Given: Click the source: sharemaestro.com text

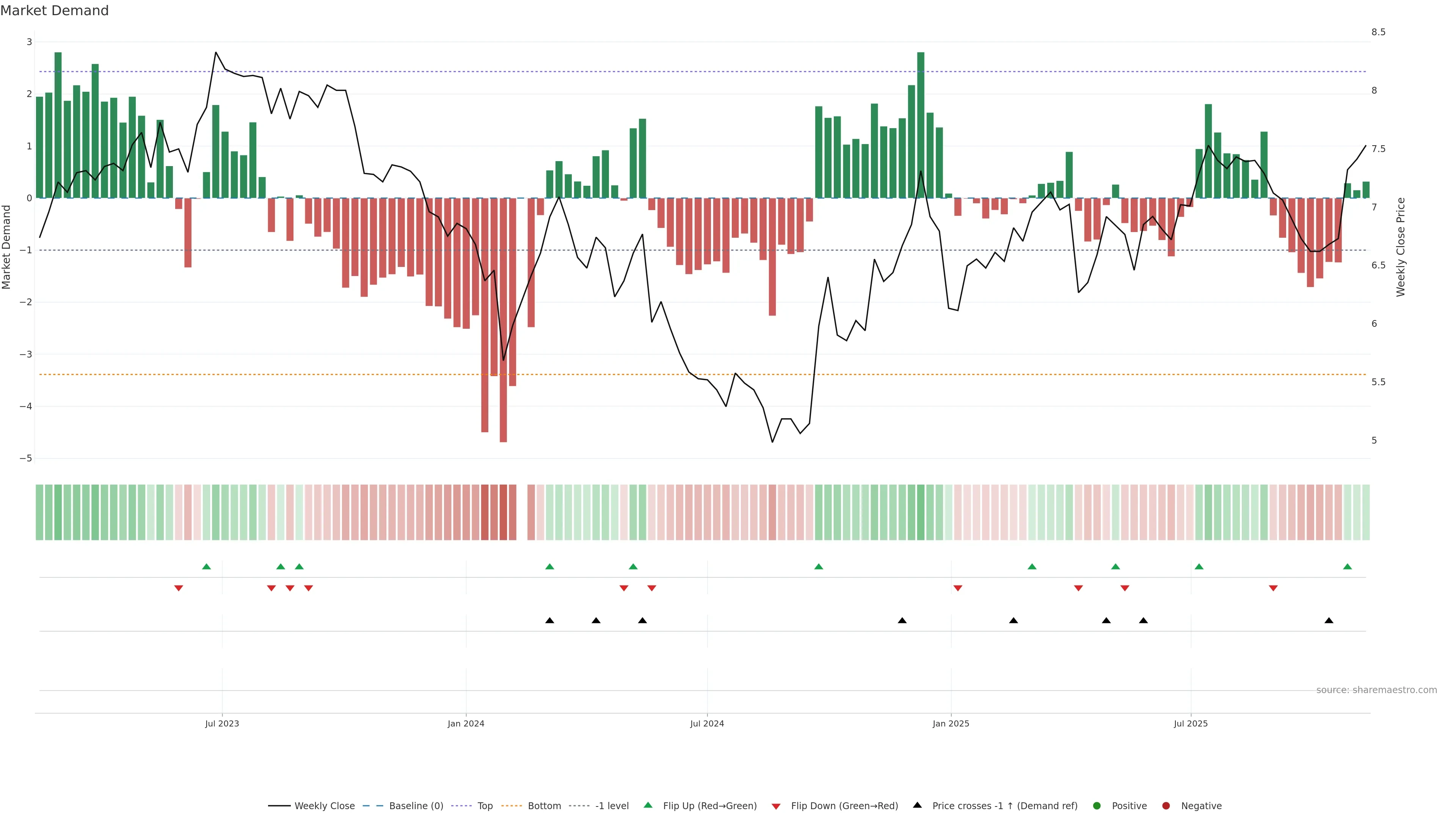Looking at the screenshot, I should 1376,690.
